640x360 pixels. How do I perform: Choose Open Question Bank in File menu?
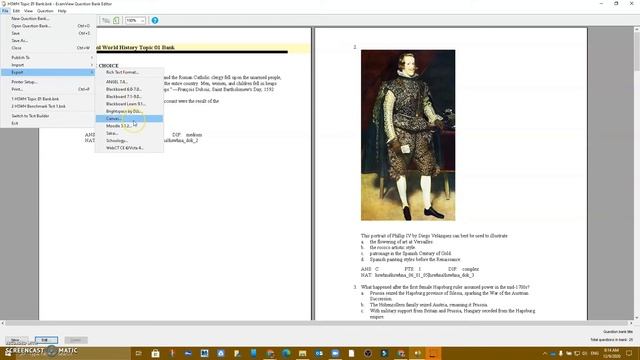(47, 26)
